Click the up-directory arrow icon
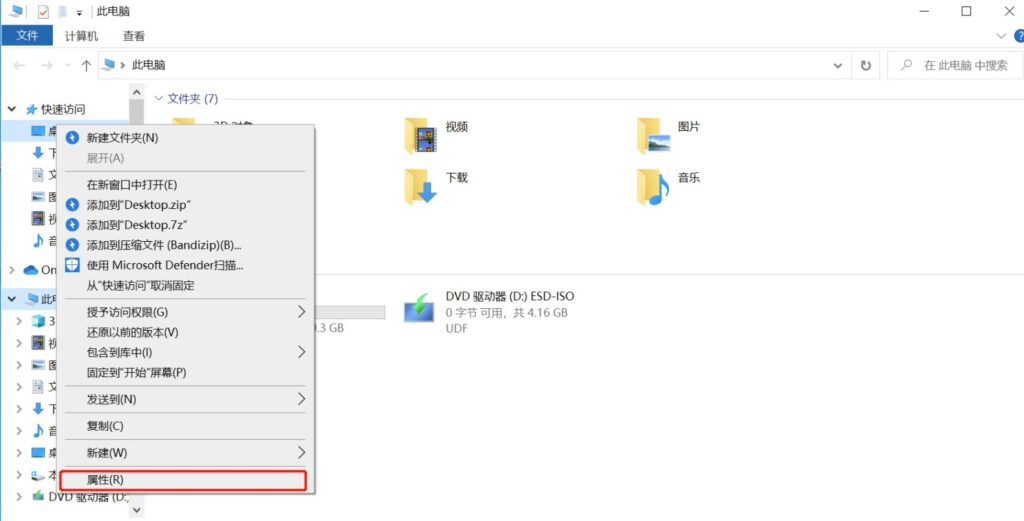 point(86,65)
